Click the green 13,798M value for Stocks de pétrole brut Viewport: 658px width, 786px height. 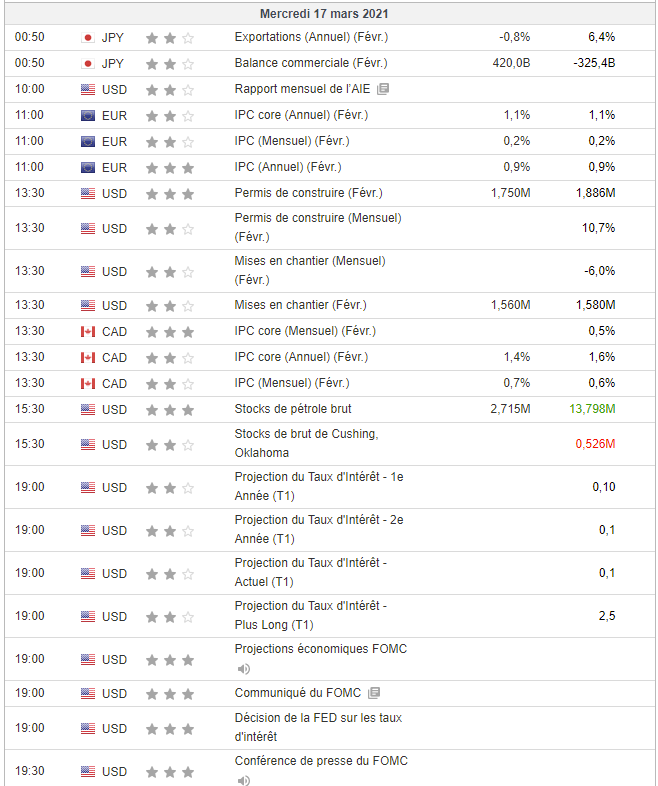pyautogui.click(x=592, y=409)
